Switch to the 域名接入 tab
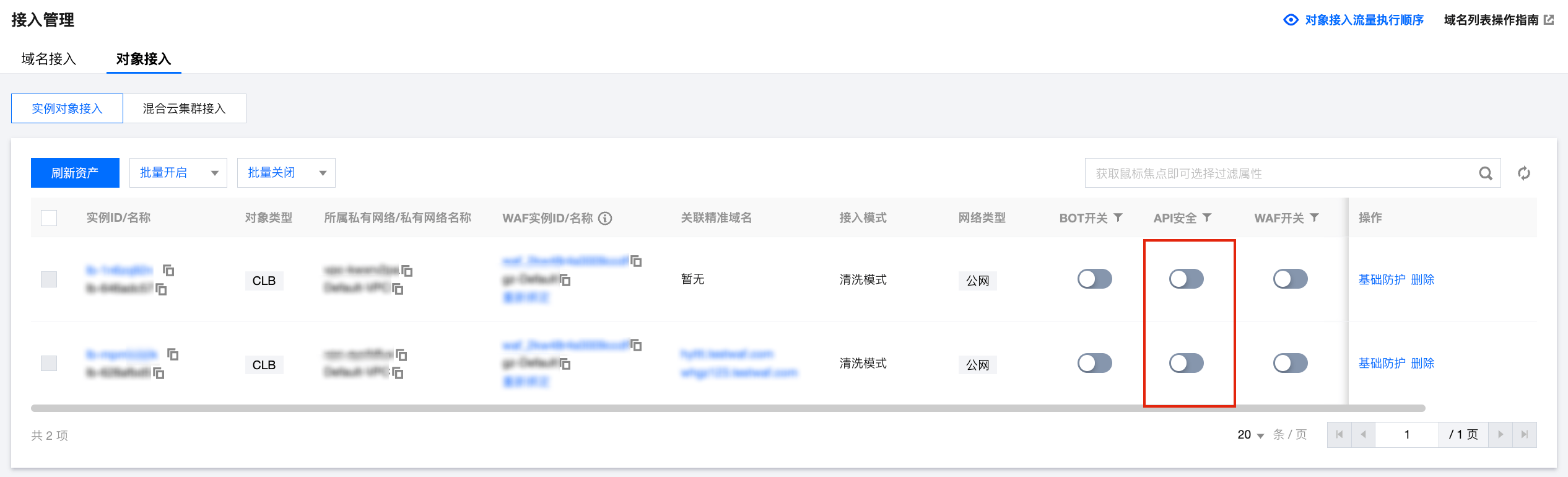This screenshot has height=477, width=1568. (x=49, y=59)
